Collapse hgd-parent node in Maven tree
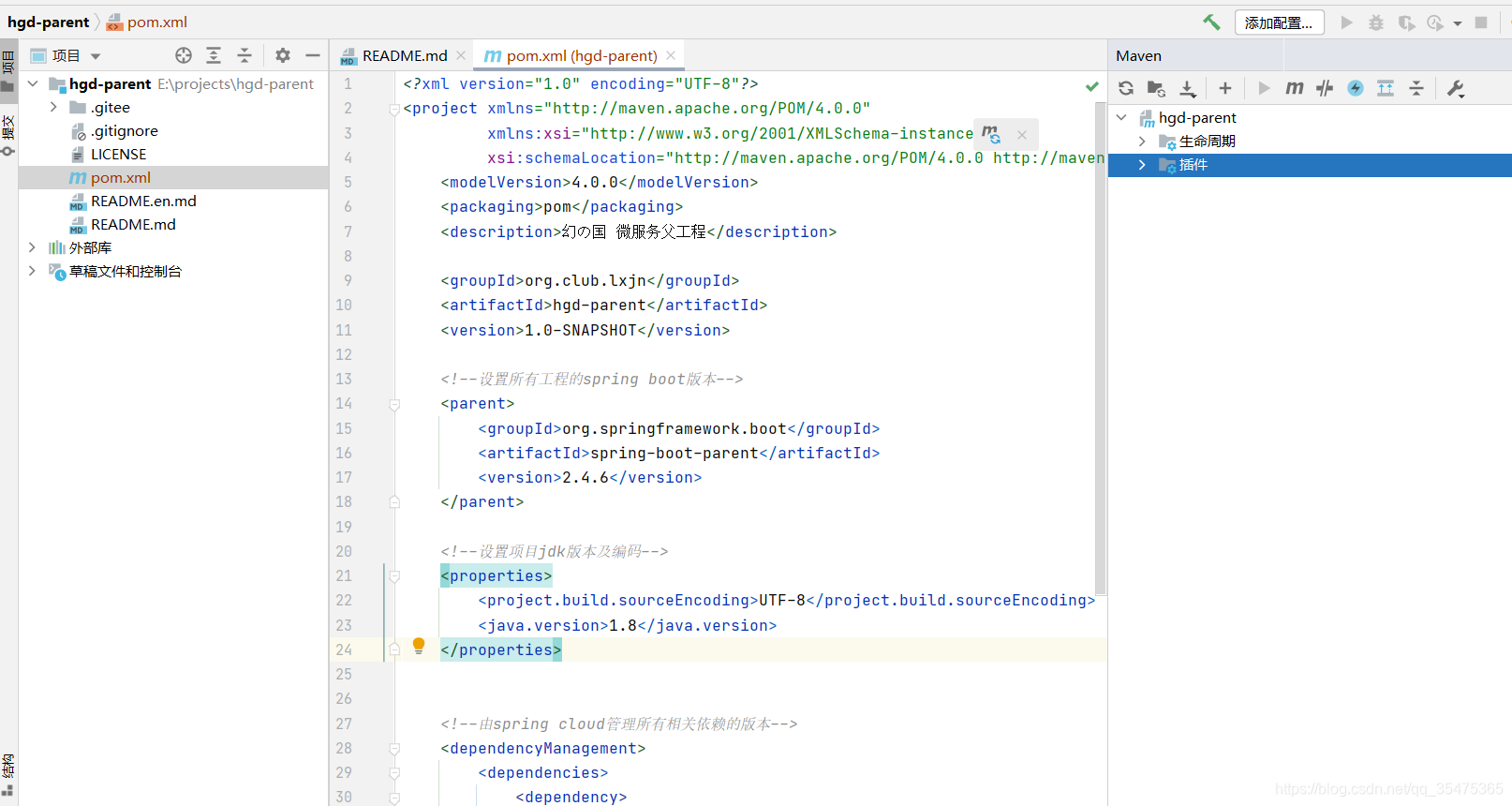 (1122, 117)
